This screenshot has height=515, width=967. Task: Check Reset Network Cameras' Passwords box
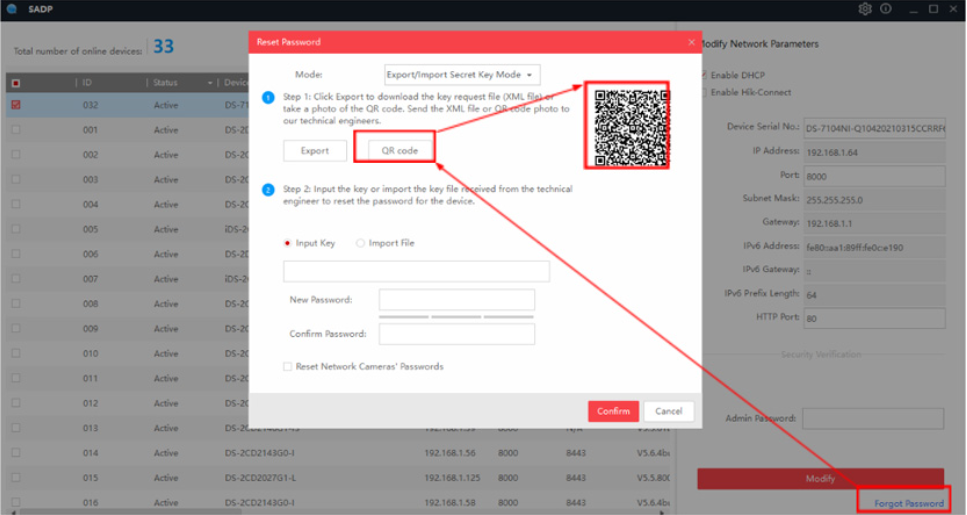pyautogui.click(x=289, y=367)
